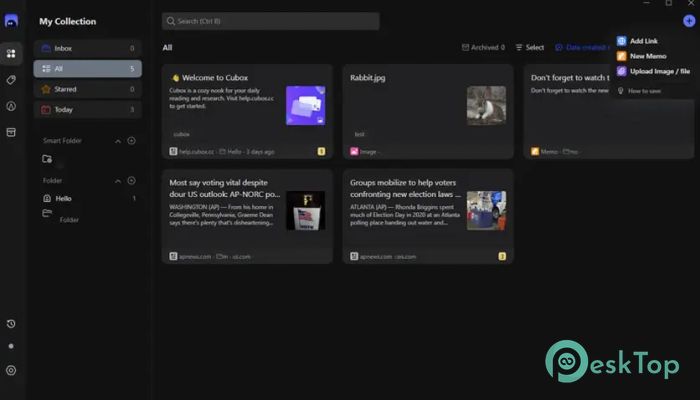Click apnews.com source on Most say voting card
700x400 pixels.
pyautogui.click(x=195, y=257)
